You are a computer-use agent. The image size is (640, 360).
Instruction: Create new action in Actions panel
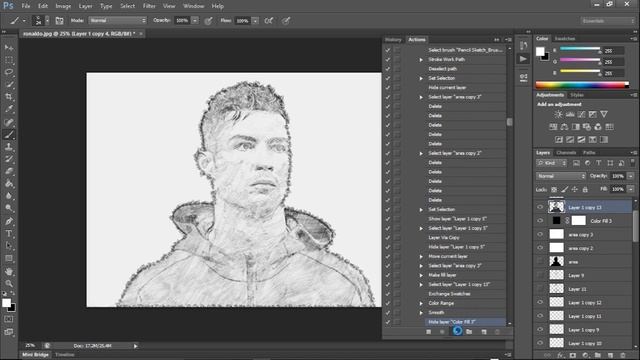pos(484,332)
